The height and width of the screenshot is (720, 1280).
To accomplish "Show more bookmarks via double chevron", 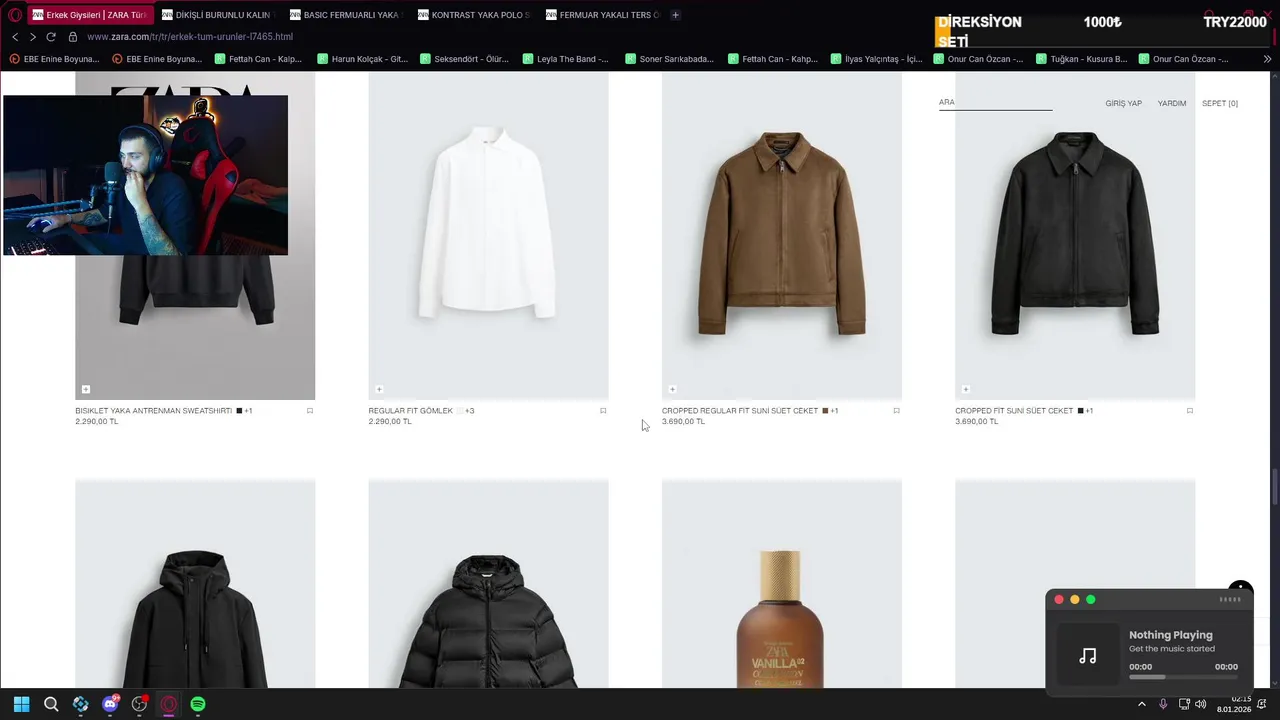I will [x=1267, y=59].
